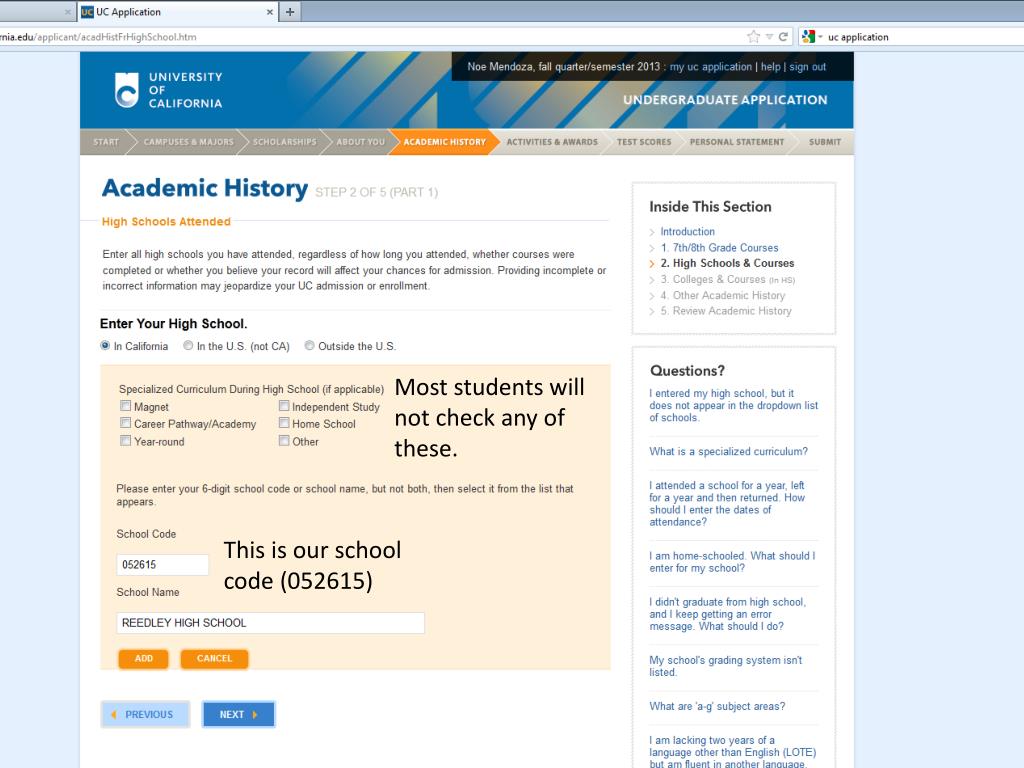This screenshot has height=768, width=1024.
Task: Open new browser tab with plus icon
Action: (x=290, y=12)
